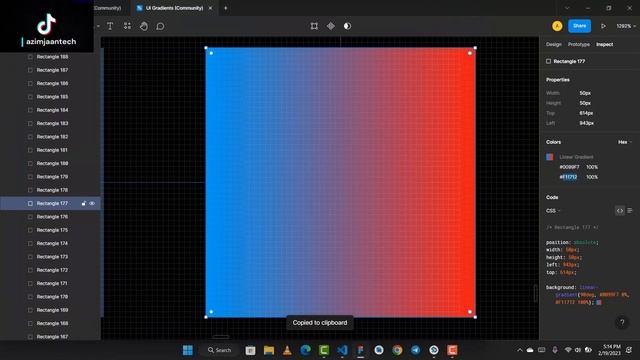The image size is (640, 360).
Task: Select the Comment tool
Action: (x=160, y=26)
